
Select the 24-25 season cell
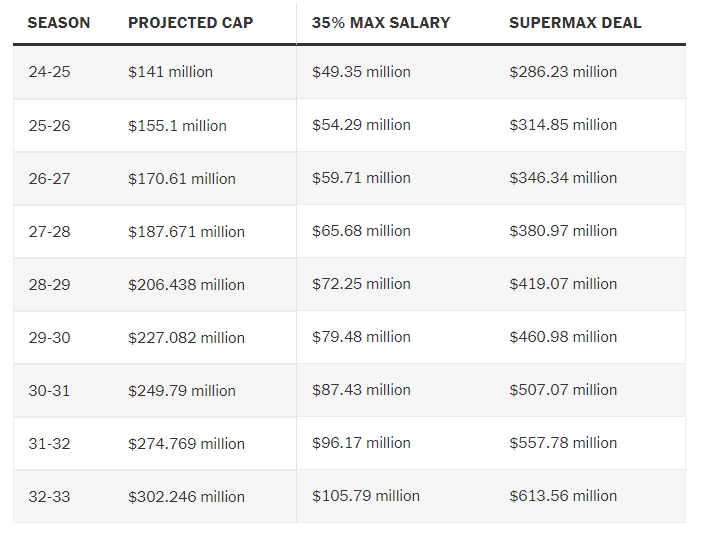[x=49, y=72]
